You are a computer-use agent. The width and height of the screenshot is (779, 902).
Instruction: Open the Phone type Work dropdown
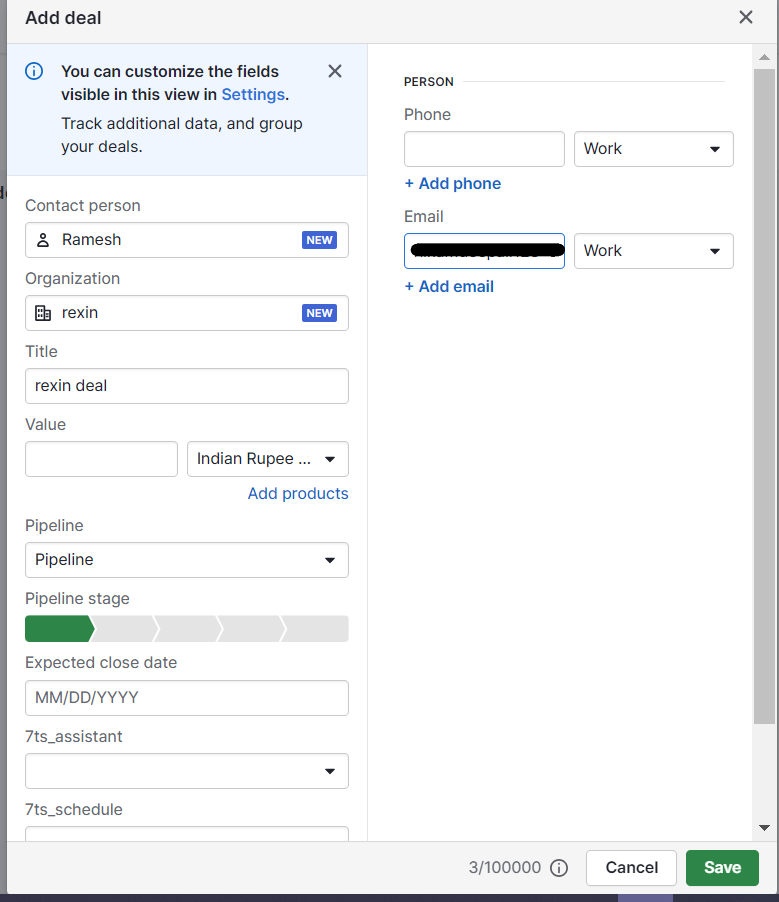(653, 149)
